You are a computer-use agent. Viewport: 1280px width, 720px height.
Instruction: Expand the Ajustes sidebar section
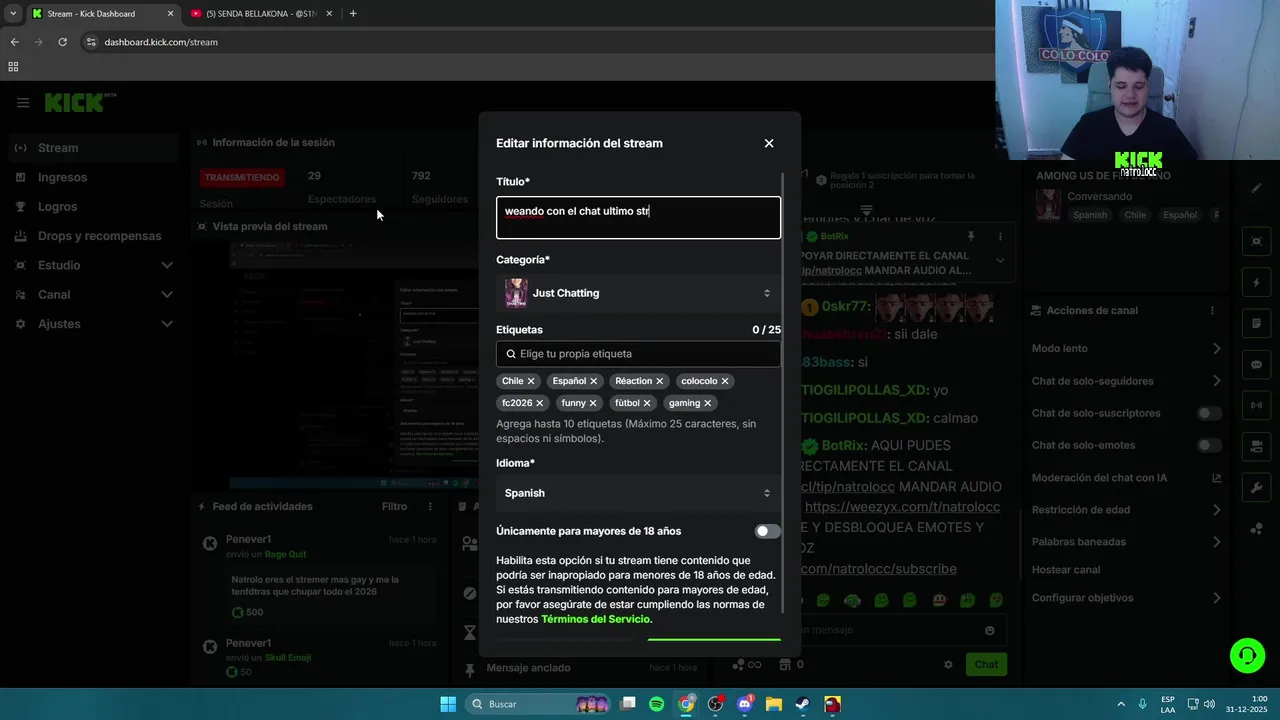tap(95, 324)
